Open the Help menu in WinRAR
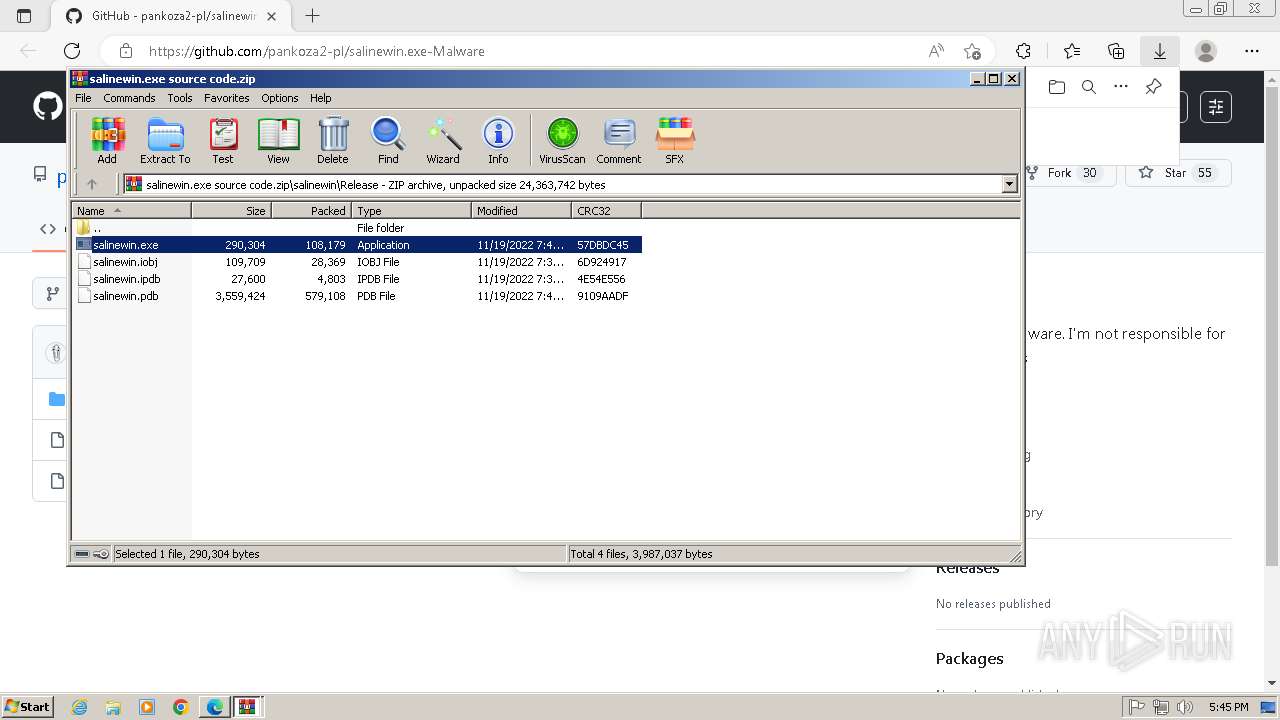This screenshot has width=1280, height=720. click(321, 98)
